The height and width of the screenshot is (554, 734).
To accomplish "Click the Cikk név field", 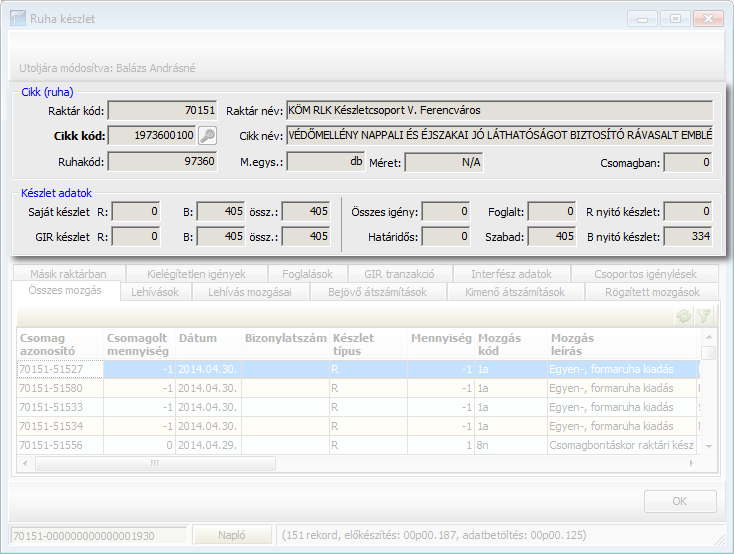I will tap(499, 136).
